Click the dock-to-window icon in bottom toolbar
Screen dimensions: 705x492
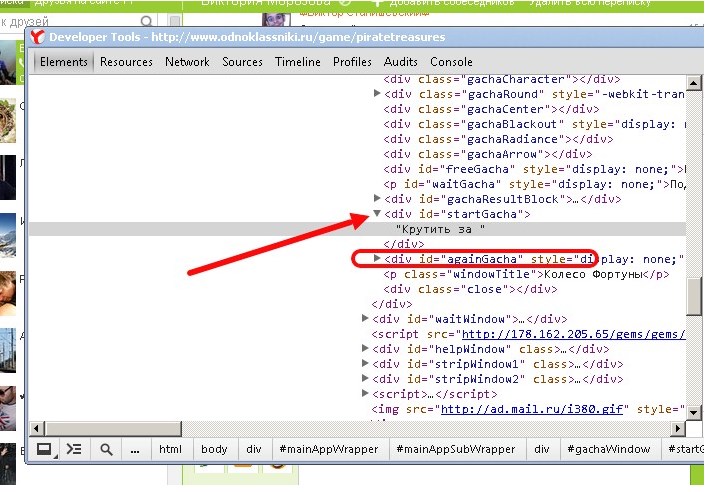pos(45,449)
